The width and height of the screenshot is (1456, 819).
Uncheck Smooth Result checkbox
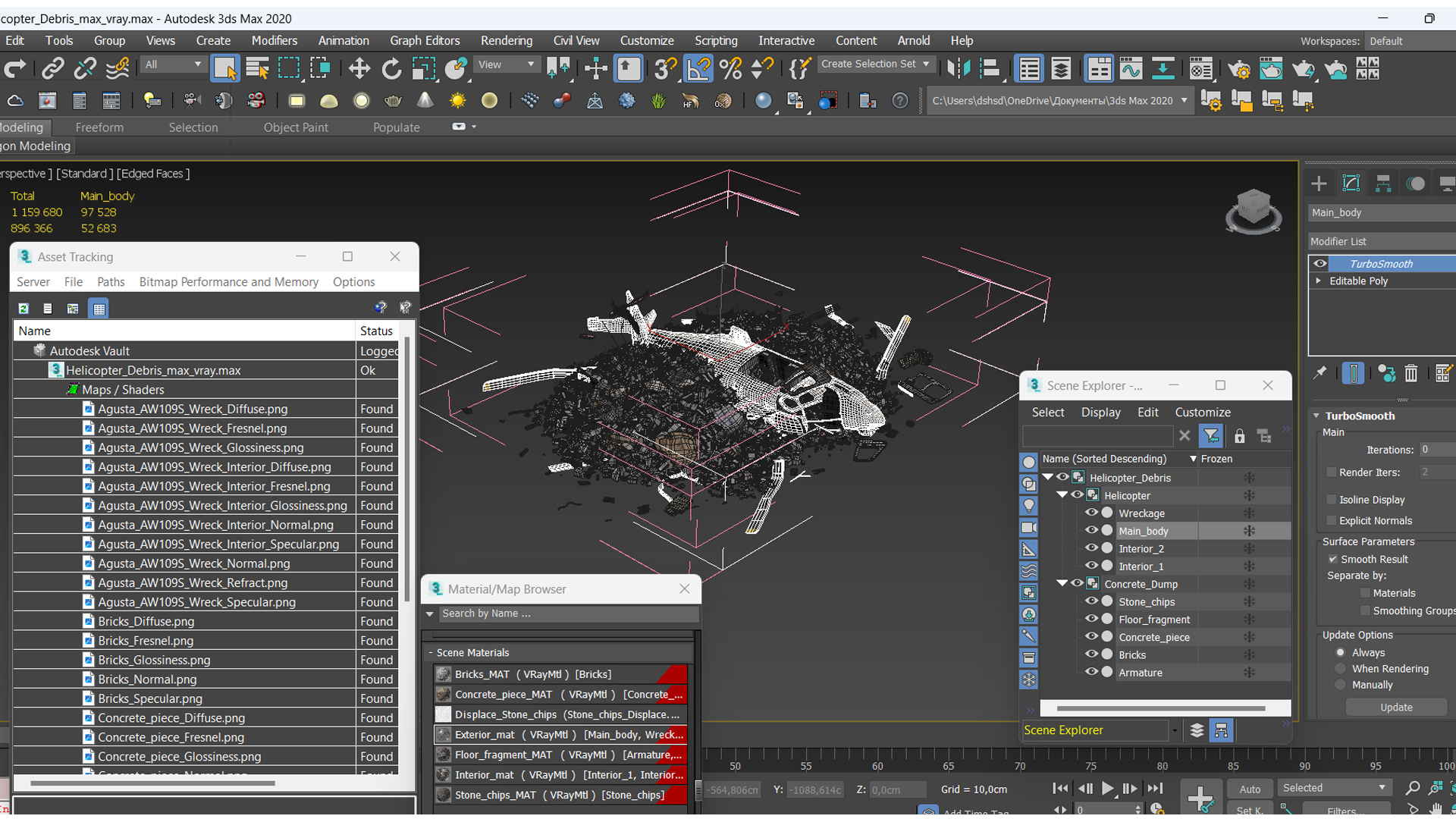tap(1332, 558)
